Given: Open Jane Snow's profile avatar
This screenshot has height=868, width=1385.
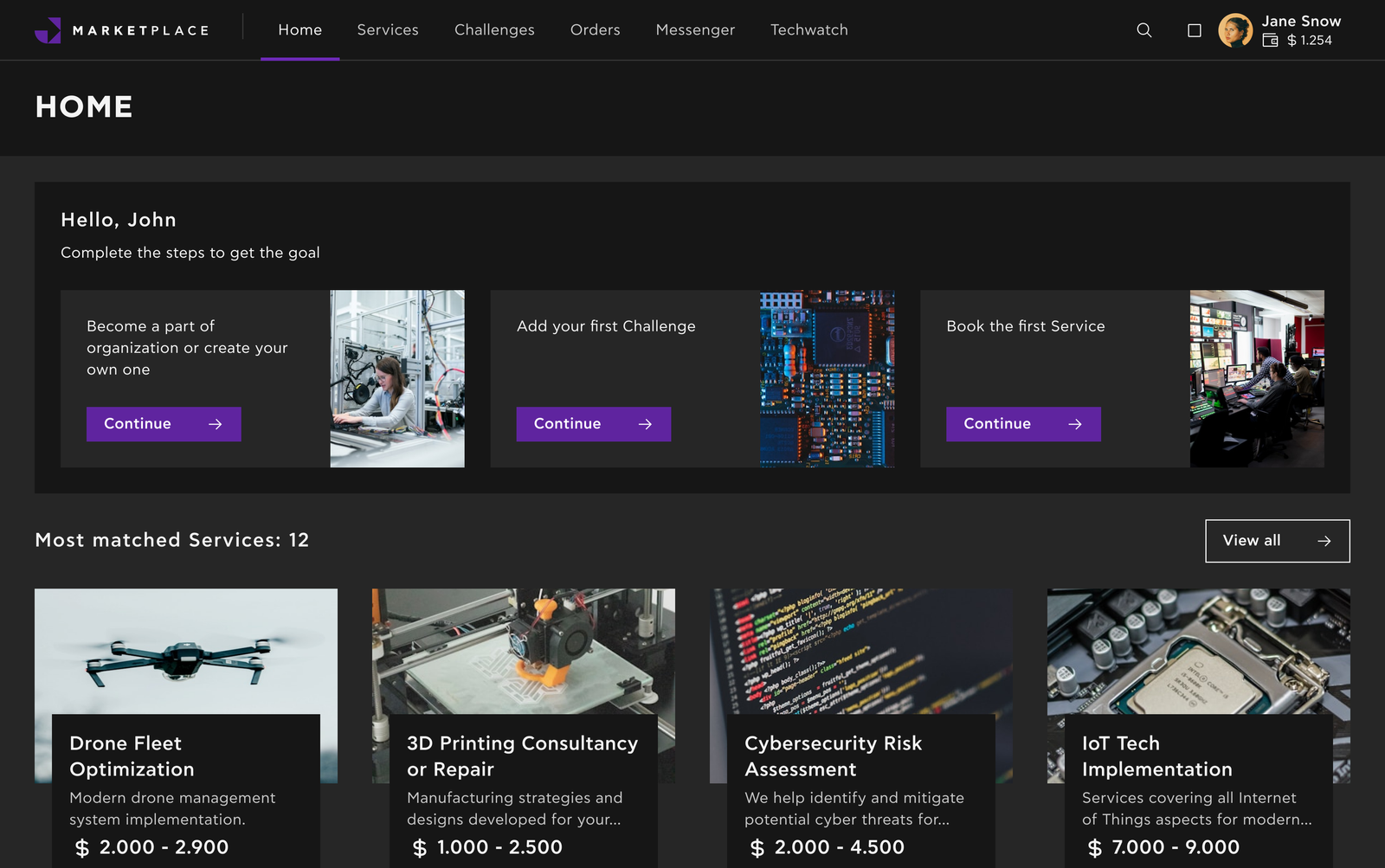Looking at the screenshot, I should coord(1235,30).
